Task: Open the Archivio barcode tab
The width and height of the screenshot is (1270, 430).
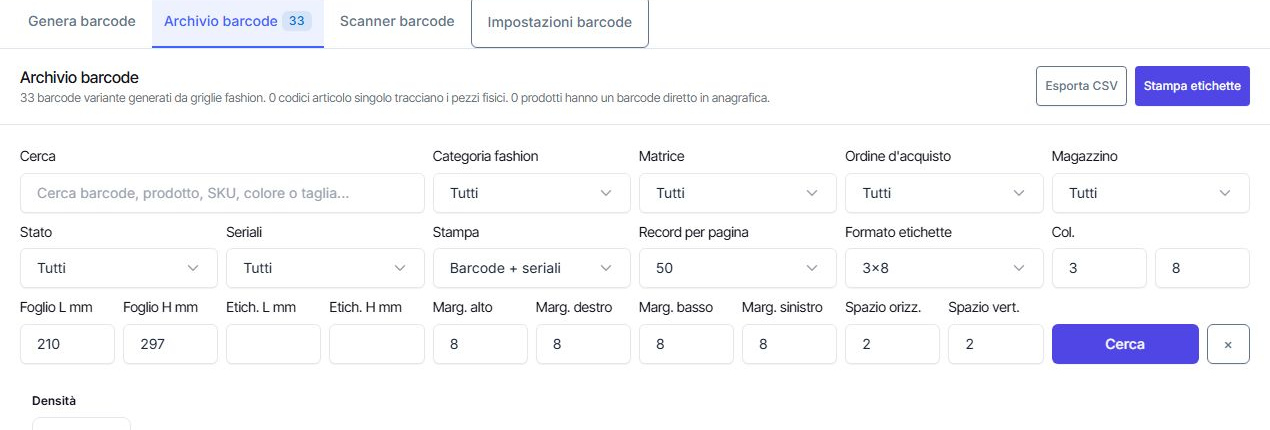Action: [x=238, y=21]
